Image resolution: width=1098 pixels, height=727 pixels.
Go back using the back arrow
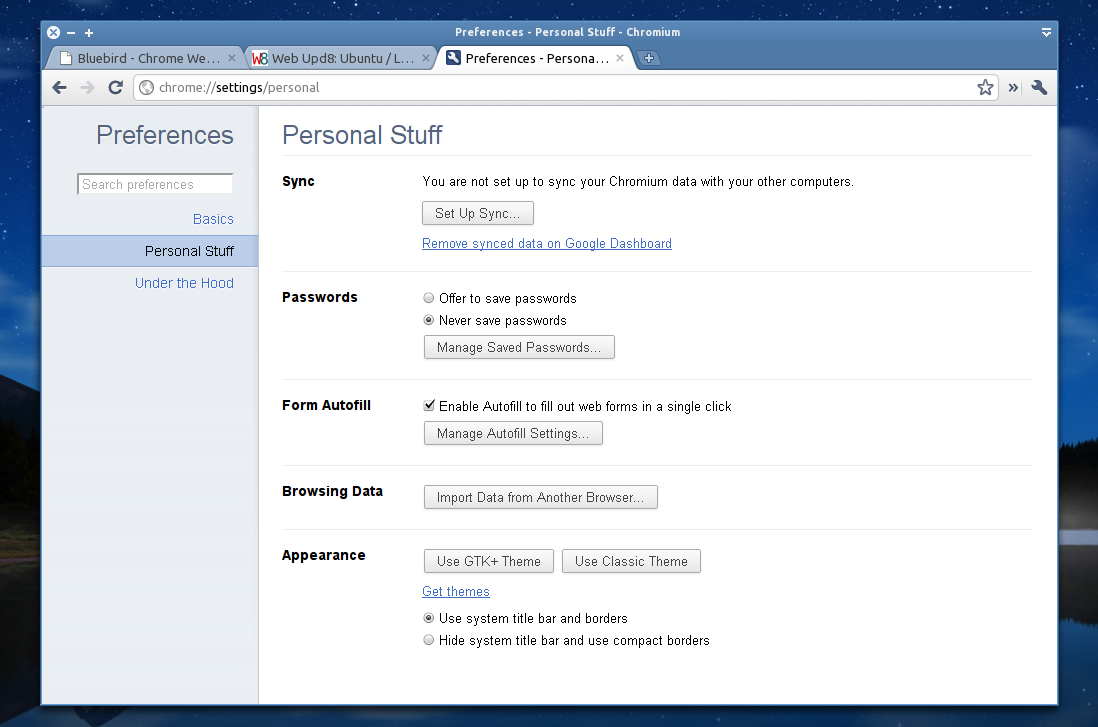click(60, 88)
